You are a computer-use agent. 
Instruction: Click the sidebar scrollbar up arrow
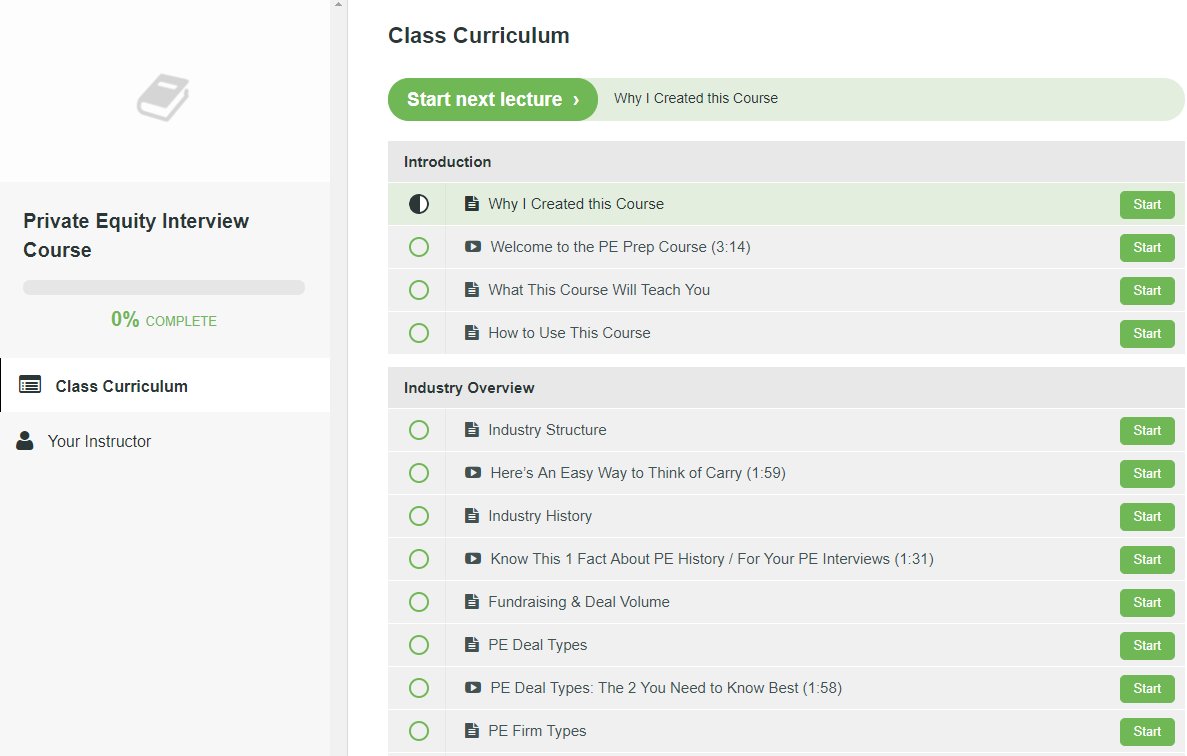click(x=339, y=5)
